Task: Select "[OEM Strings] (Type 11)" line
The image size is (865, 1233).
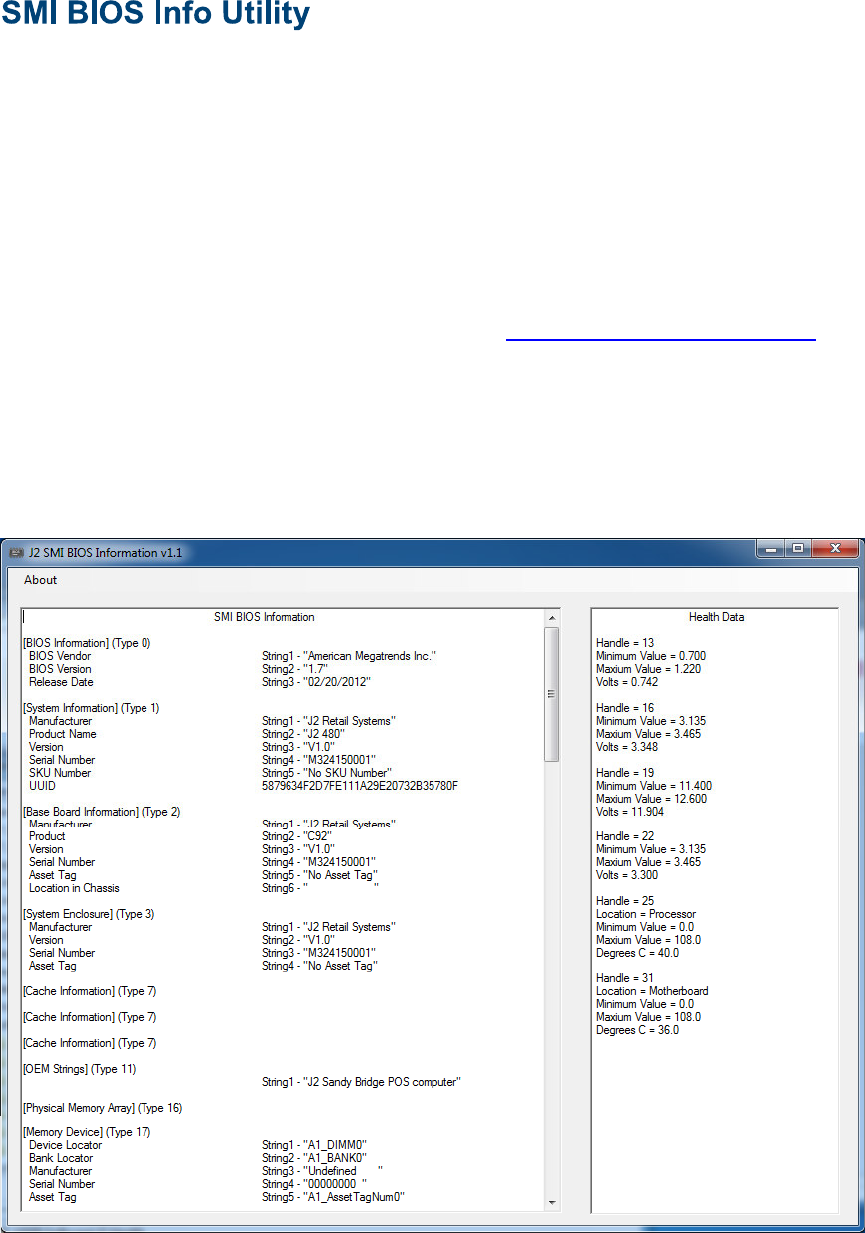Action: coord(79,1069)
